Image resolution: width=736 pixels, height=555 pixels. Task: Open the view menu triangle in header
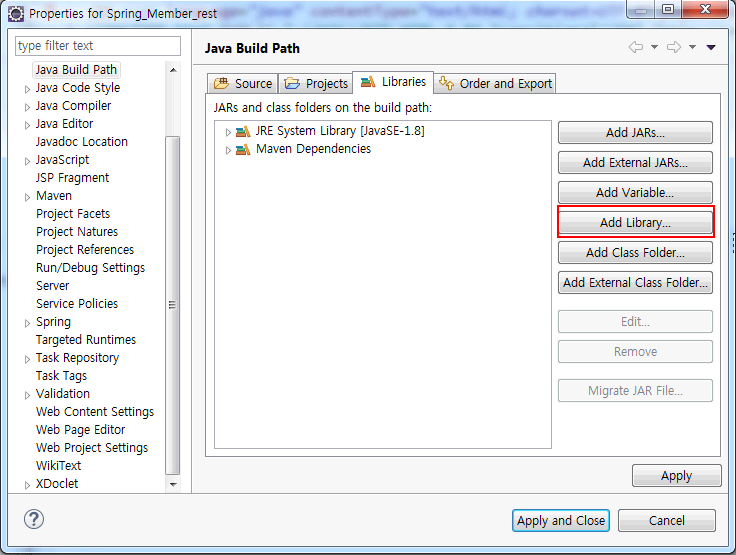[711, 47]
